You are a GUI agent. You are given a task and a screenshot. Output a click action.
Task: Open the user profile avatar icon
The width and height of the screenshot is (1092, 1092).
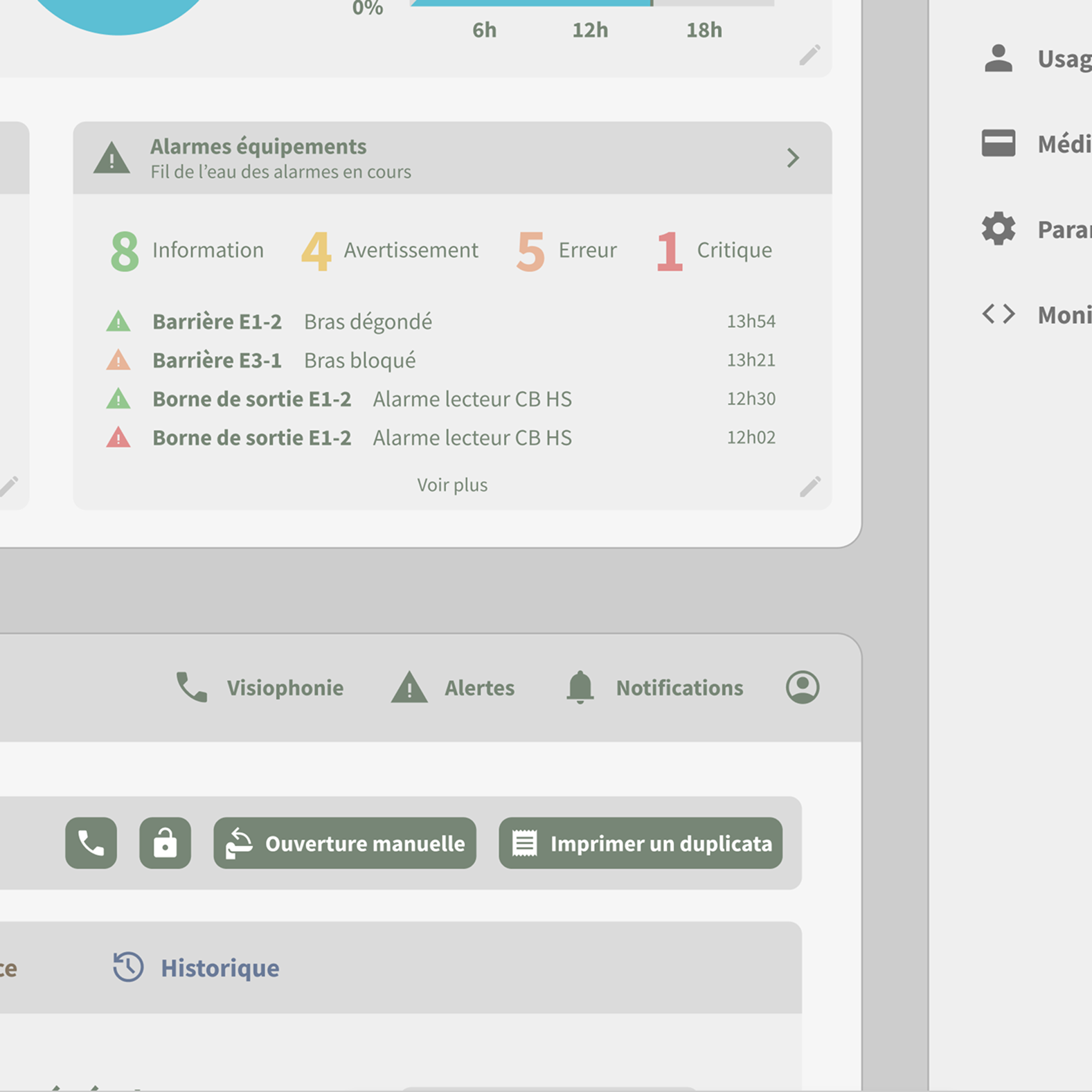pos(803,687)
